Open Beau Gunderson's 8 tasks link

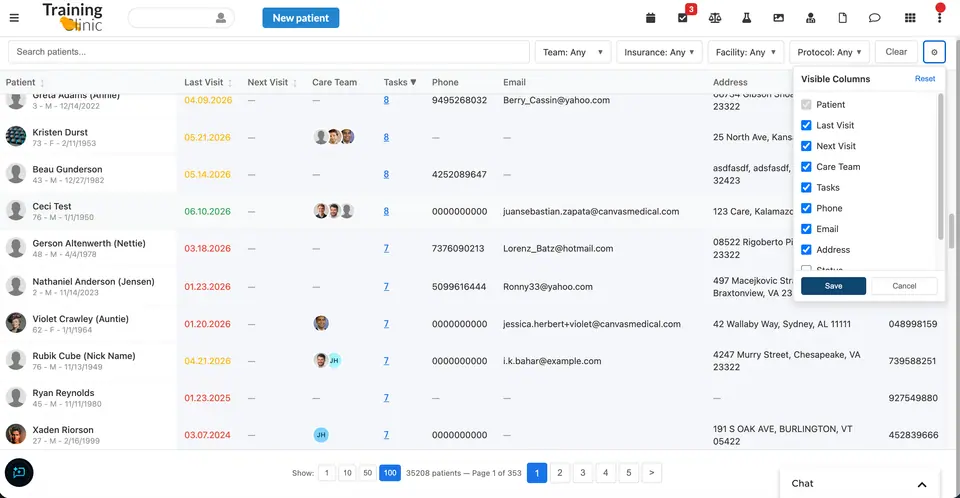pyautogui.click(x=386, y=174)
